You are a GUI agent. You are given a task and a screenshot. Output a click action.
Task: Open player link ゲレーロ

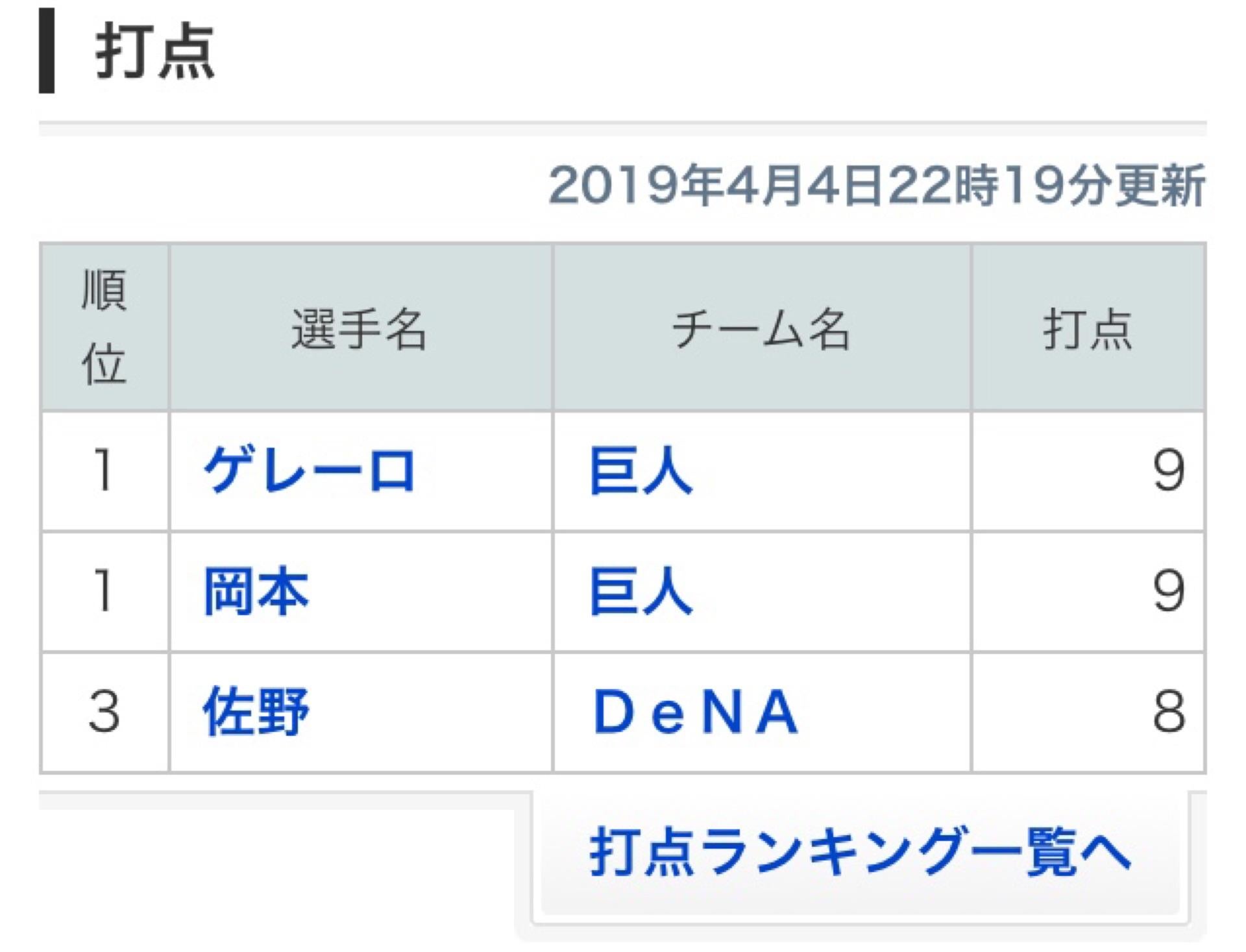coord(310,470)
